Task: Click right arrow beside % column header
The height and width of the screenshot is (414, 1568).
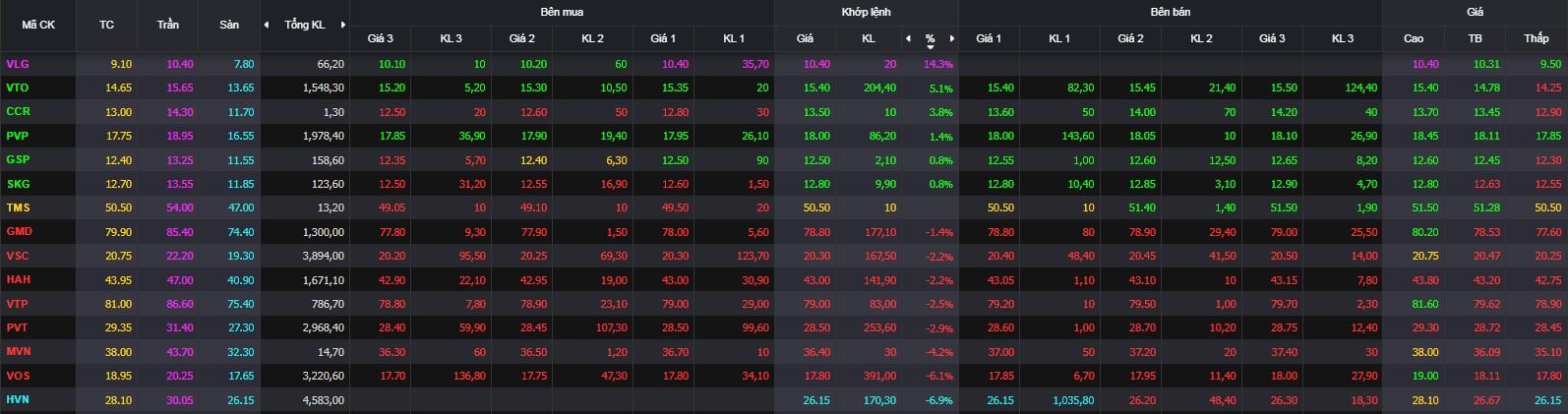Action: pyautogui.click(x=951, y=38)
